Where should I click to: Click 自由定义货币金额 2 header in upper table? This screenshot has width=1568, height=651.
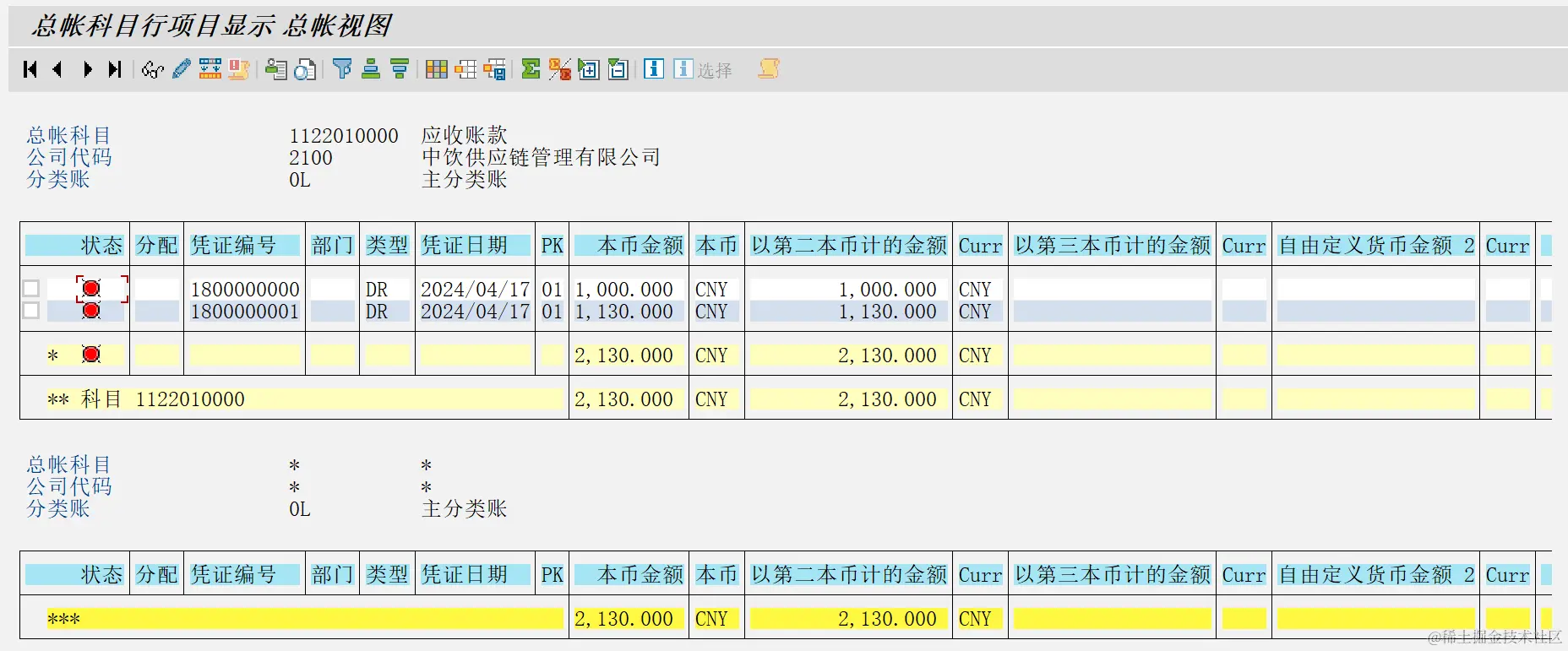pos(1376,246)
